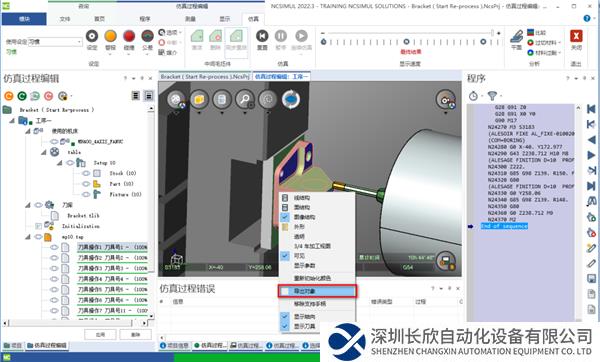Click the document icon in viewport toolbar

(x=222, y=100)
